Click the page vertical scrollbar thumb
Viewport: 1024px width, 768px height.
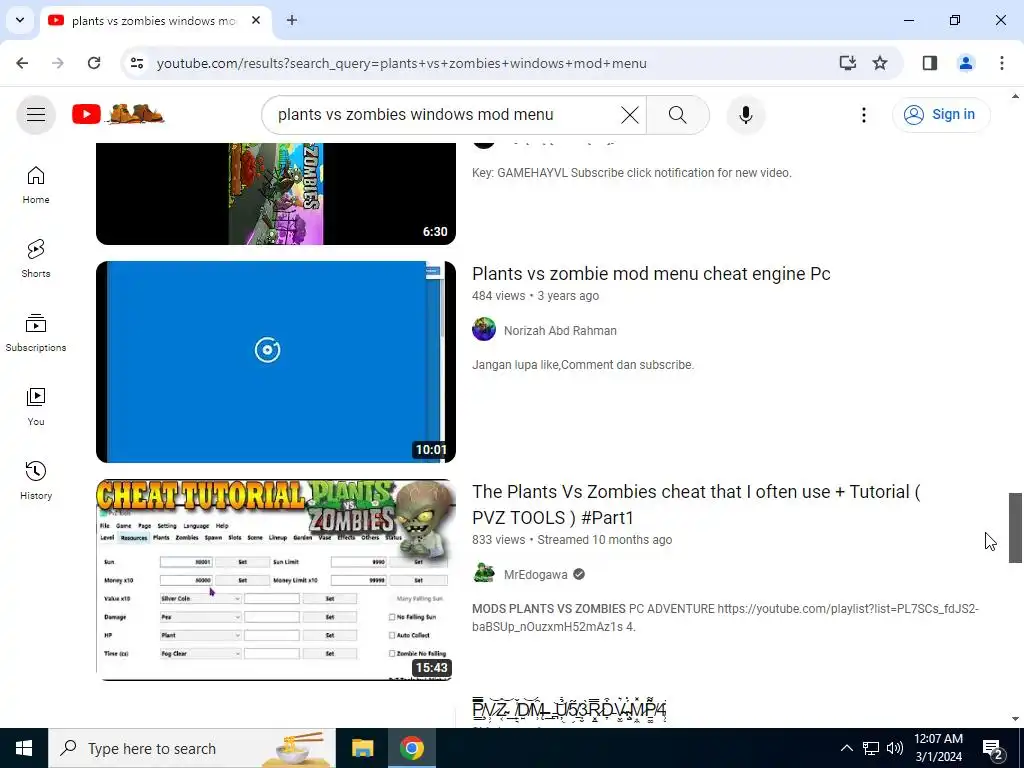(1015, 528)
